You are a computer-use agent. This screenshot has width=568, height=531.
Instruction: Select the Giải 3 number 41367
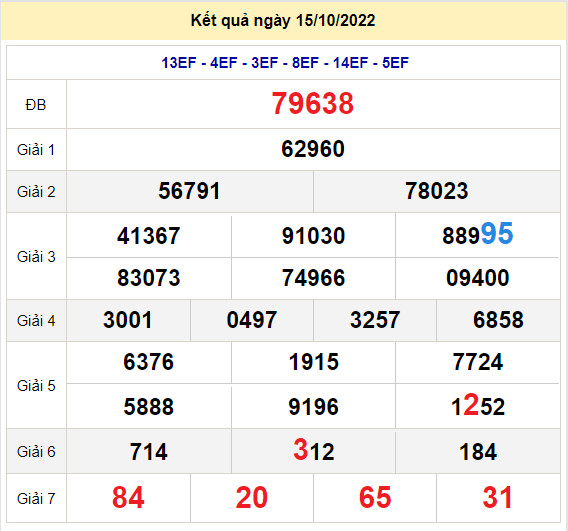click(x=149, y=236)
